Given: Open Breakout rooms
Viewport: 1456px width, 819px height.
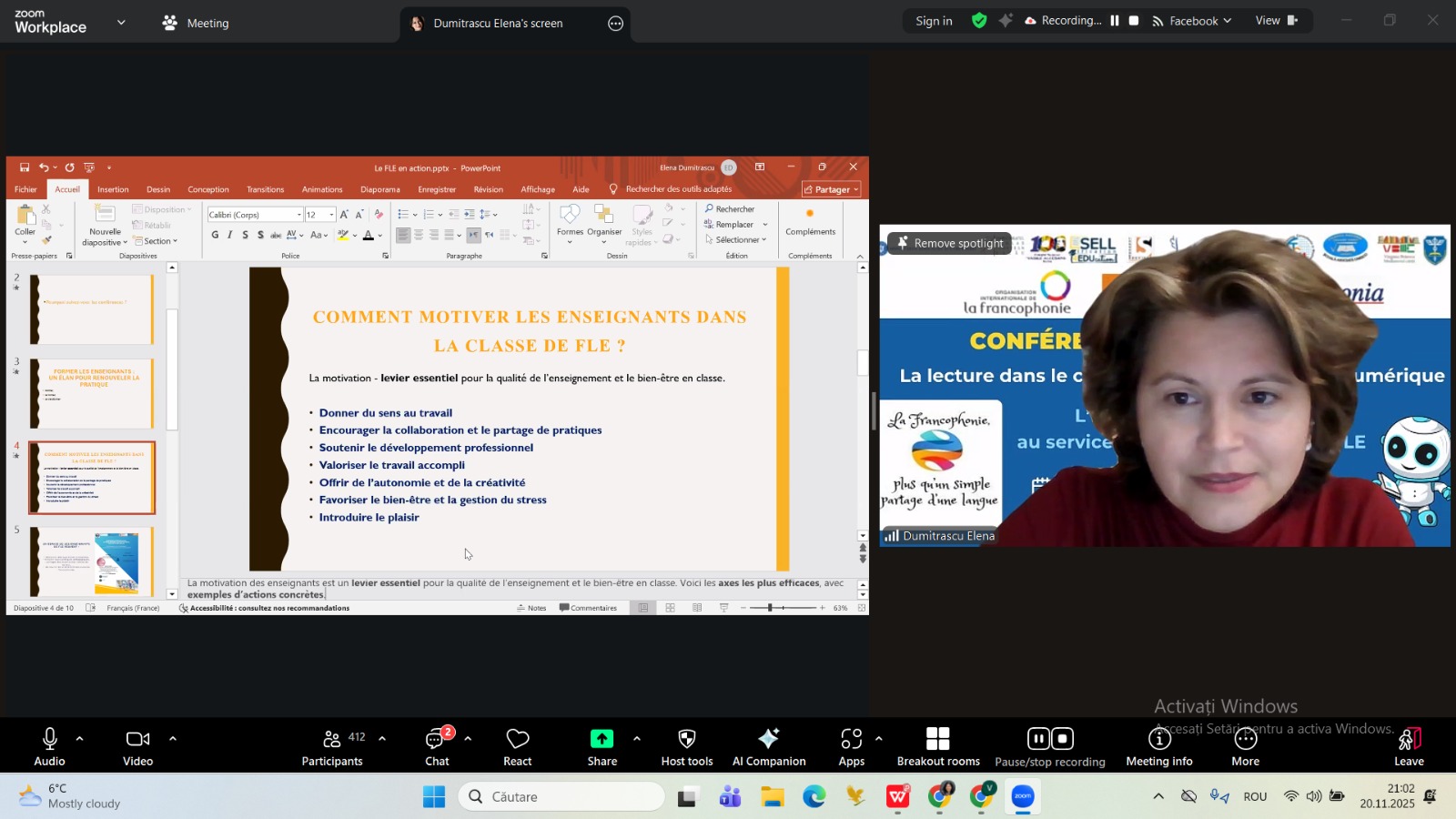Looking at the screenshot, I should (938, 739).
